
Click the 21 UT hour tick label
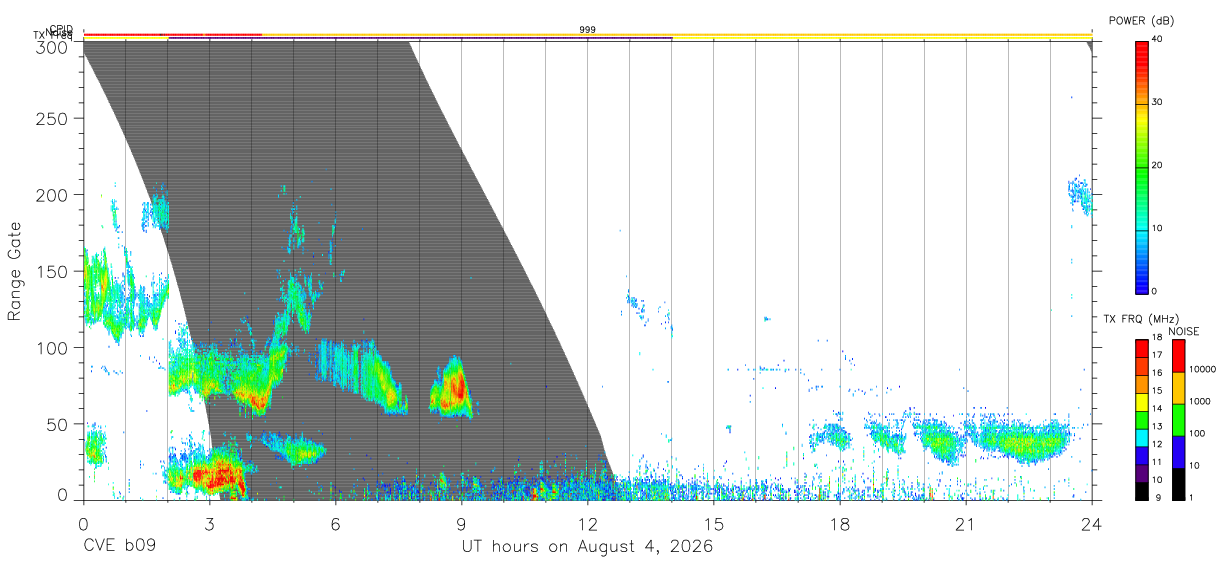[966, 524]
